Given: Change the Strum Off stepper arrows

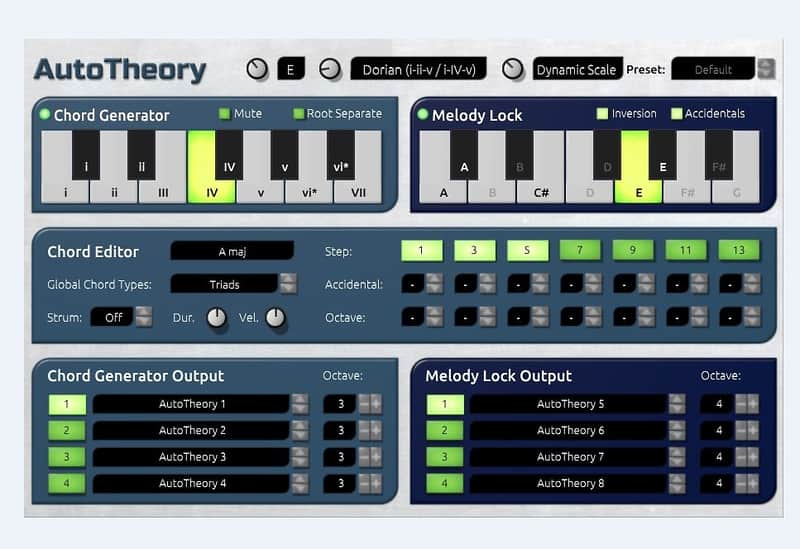Looking at the screenshot, I should tap(144, 317).
